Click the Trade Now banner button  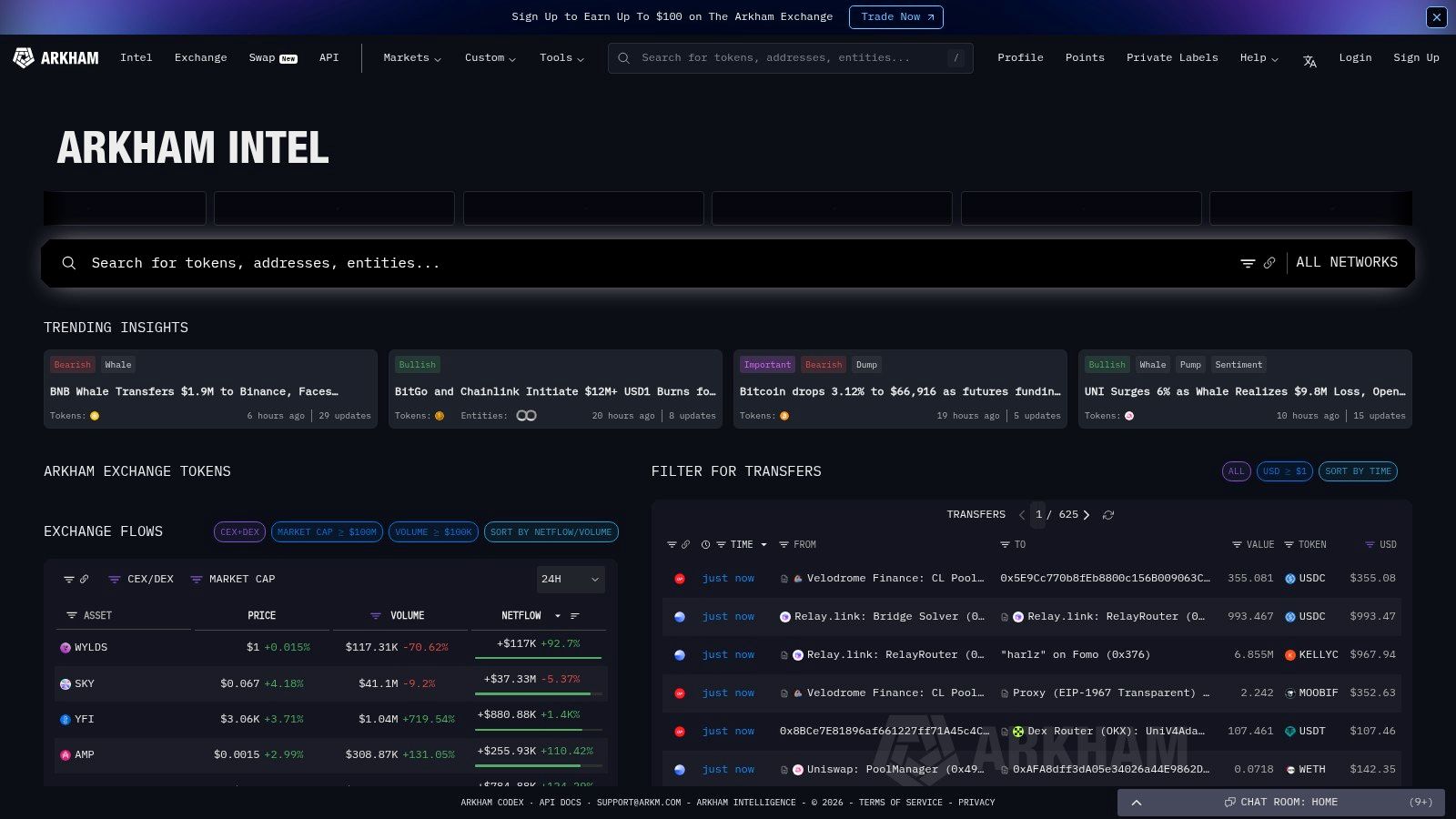pos(896,17)
